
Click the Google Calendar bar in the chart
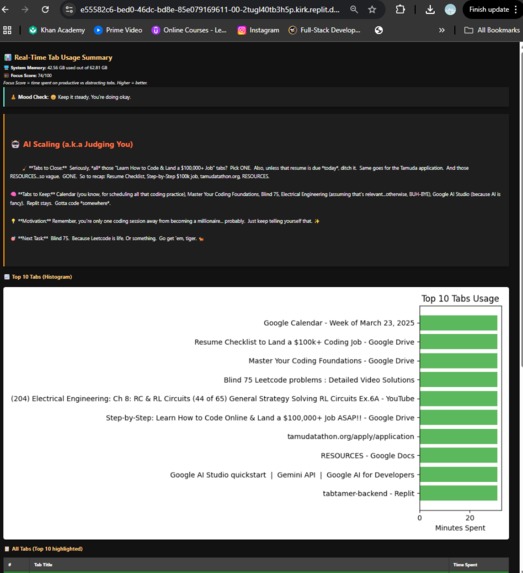(458, 323)
